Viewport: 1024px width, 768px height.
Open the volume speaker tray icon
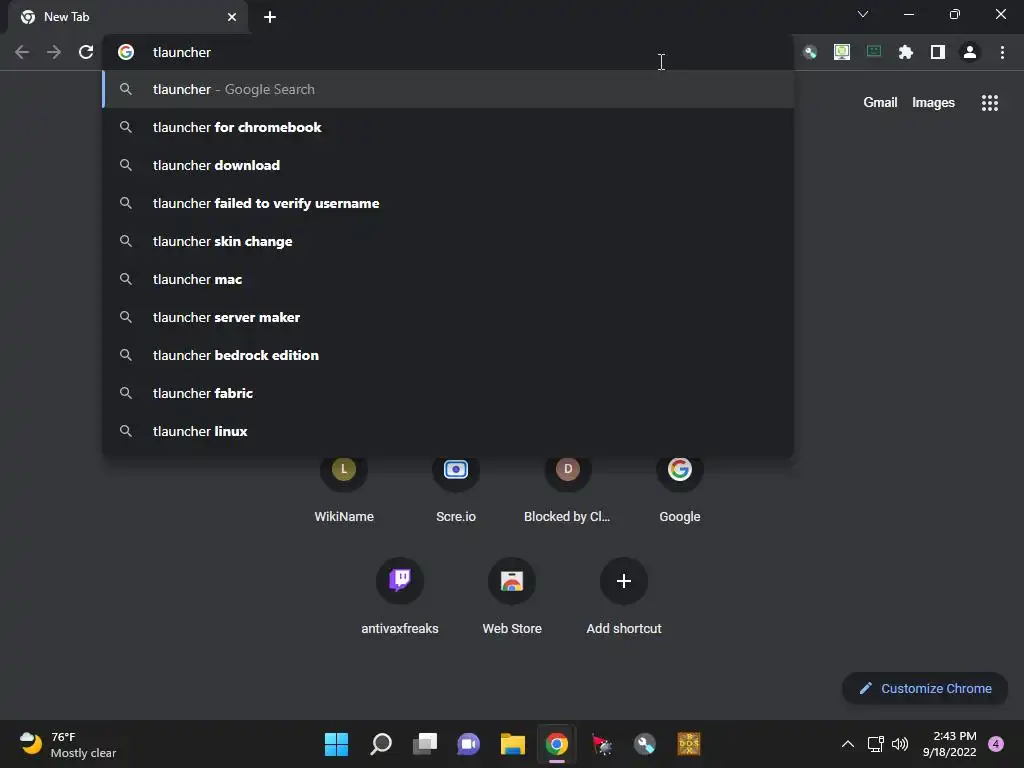pyautogui.click(x=900, y=744)
